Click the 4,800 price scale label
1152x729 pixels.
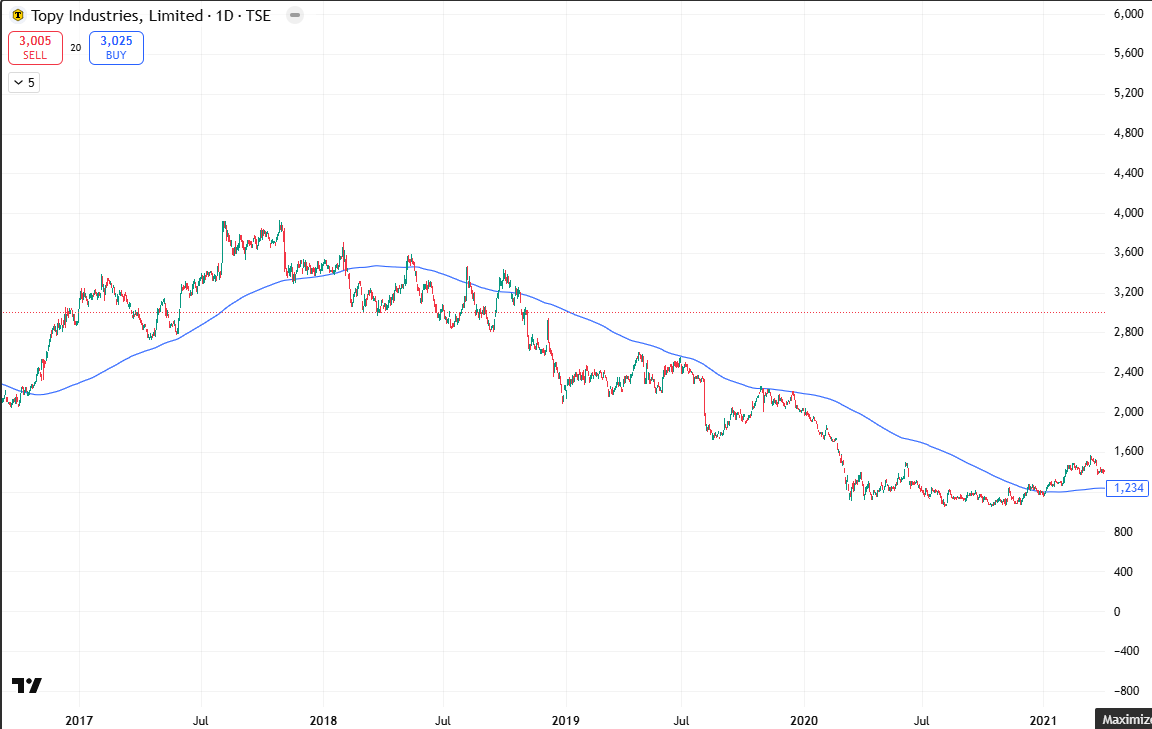1128,133
